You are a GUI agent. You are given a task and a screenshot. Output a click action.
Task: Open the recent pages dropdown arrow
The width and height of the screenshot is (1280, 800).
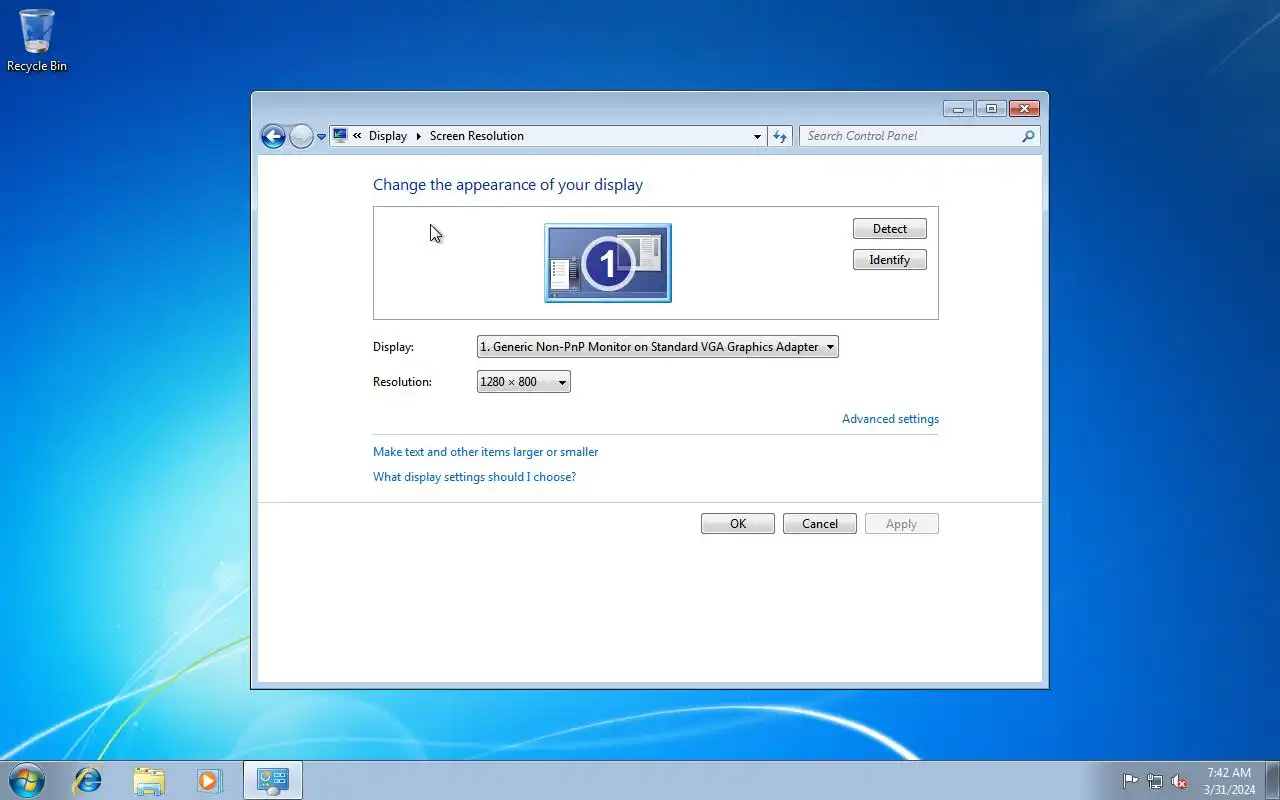322,137
